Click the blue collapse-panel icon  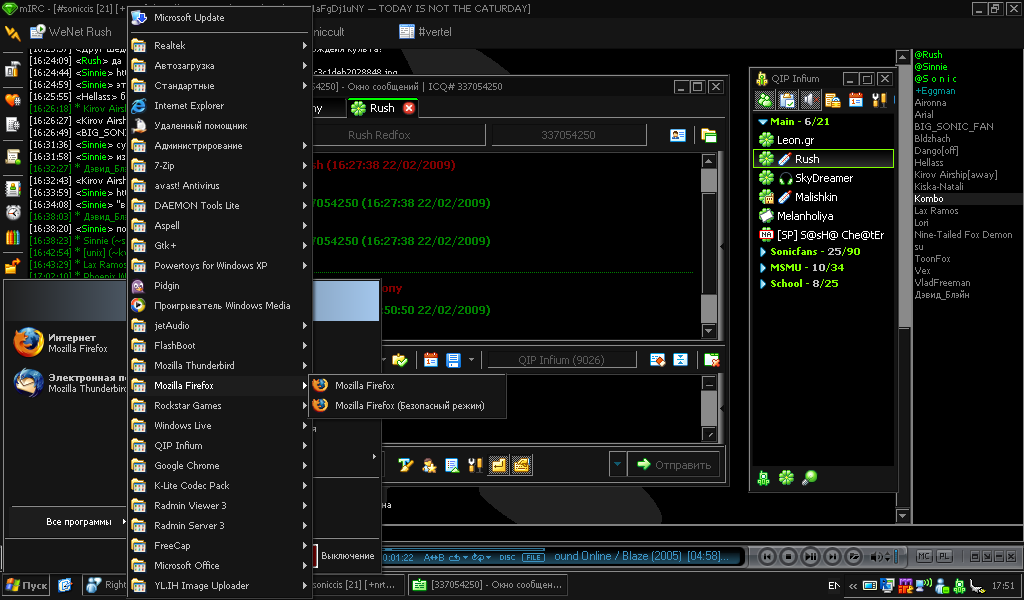coord(680,360)
